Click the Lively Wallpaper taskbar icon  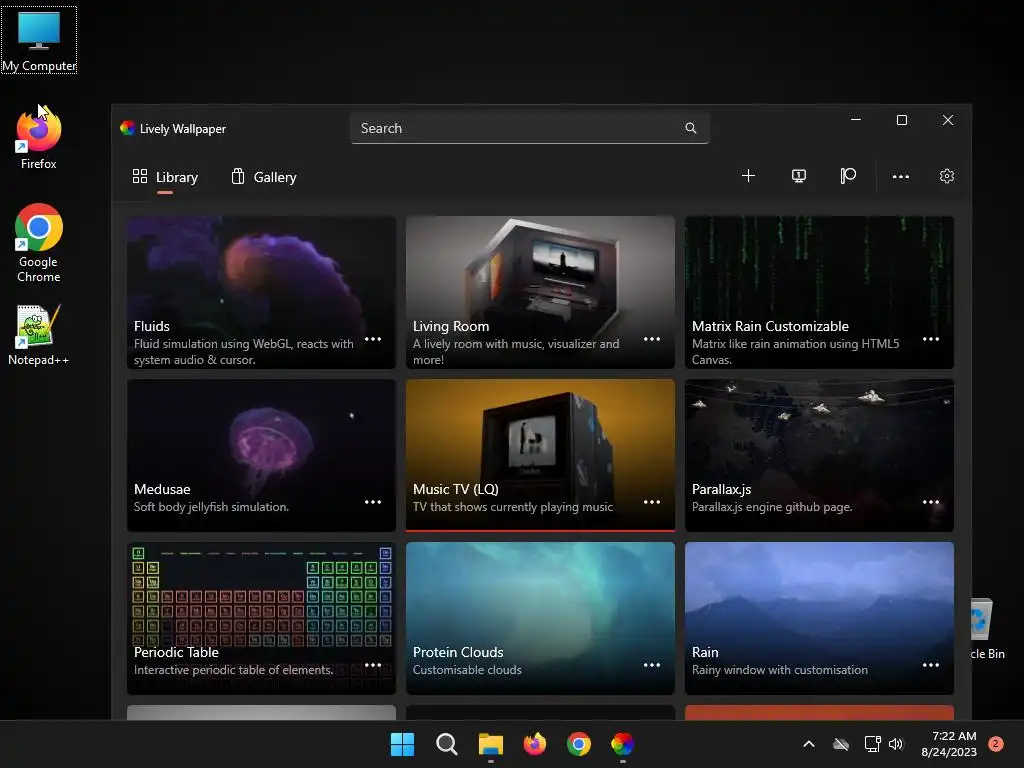tap(622, 744)
